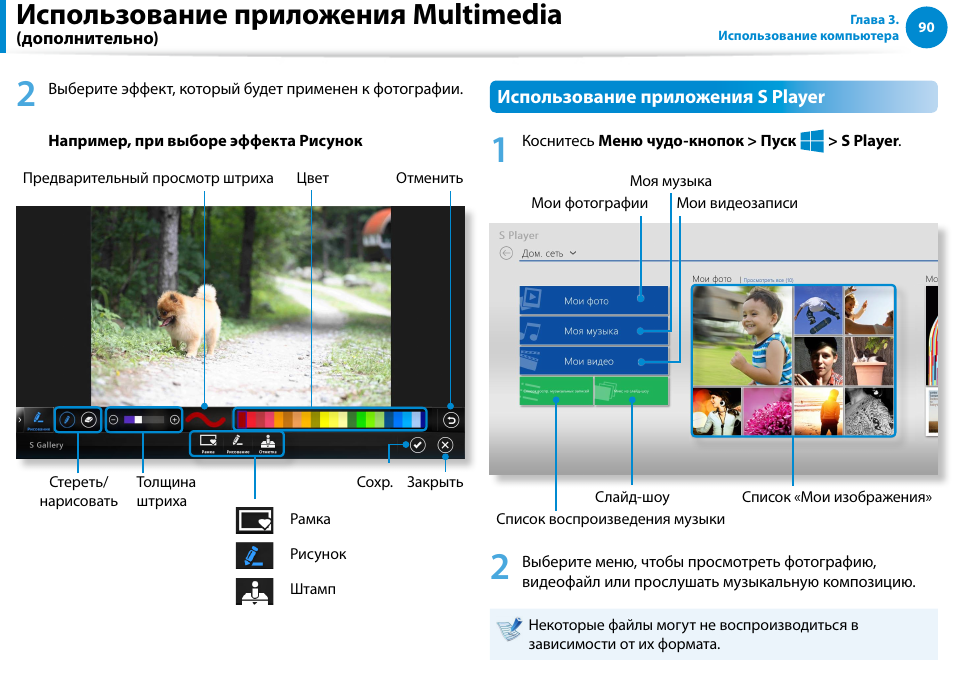
Task: Adjust the stroke thickness slider bar
Action: tap(144, 420)
